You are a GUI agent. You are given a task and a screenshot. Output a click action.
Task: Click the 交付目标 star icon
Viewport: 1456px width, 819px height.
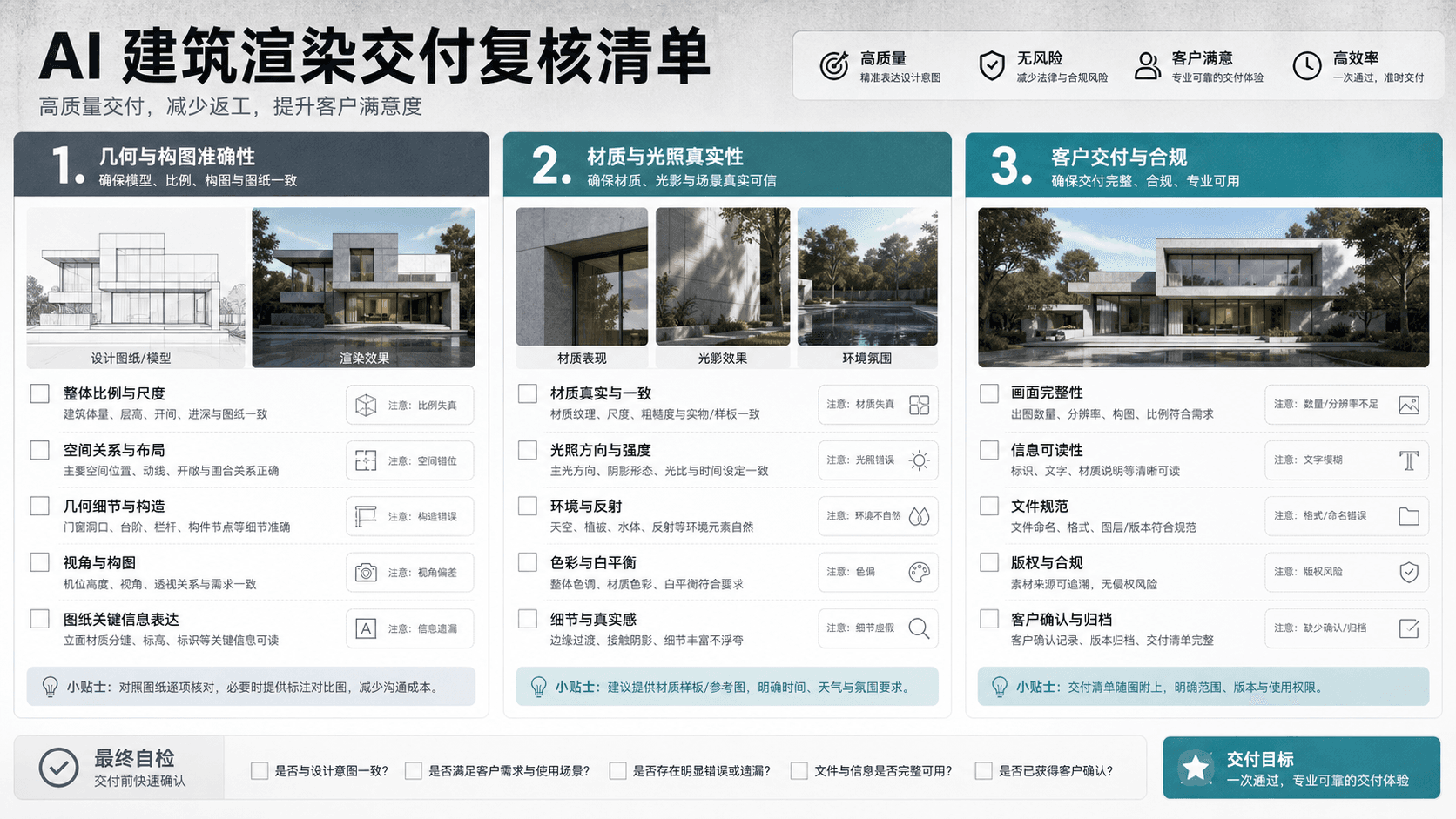tap(1196, 768)
